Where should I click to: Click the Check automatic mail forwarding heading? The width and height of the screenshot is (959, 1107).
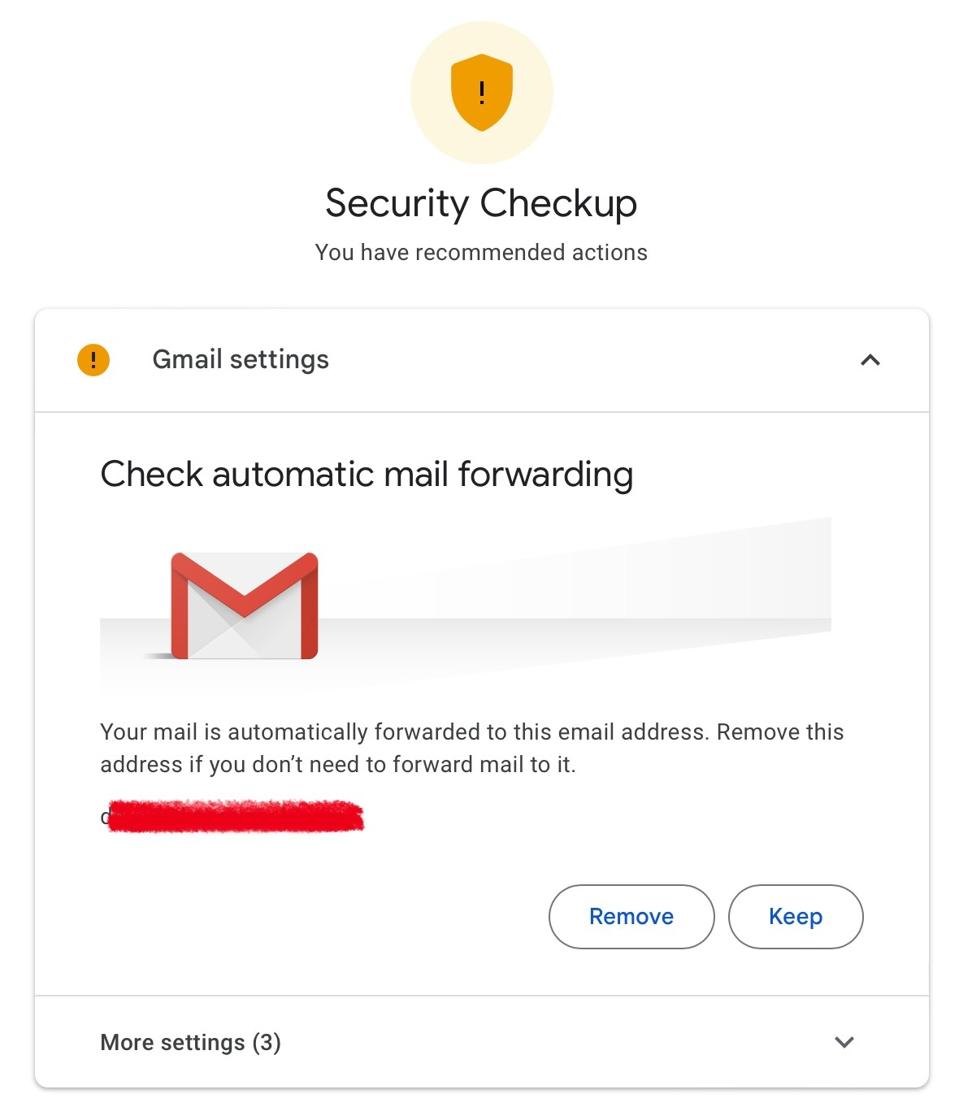[366, 473]
